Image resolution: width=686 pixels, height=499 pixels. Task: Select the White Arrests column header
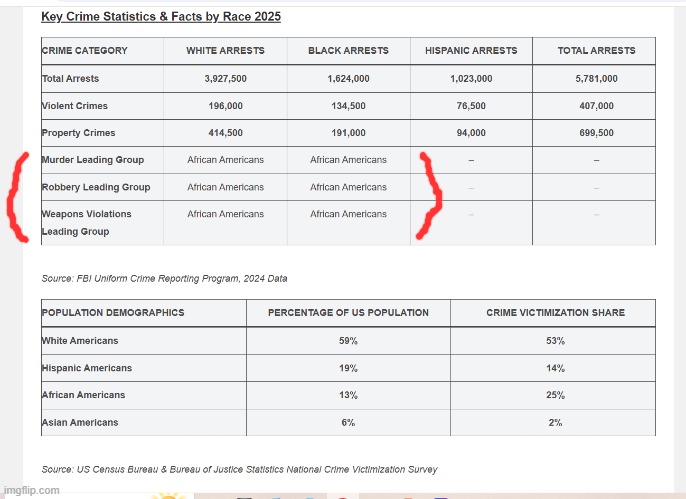225,51
